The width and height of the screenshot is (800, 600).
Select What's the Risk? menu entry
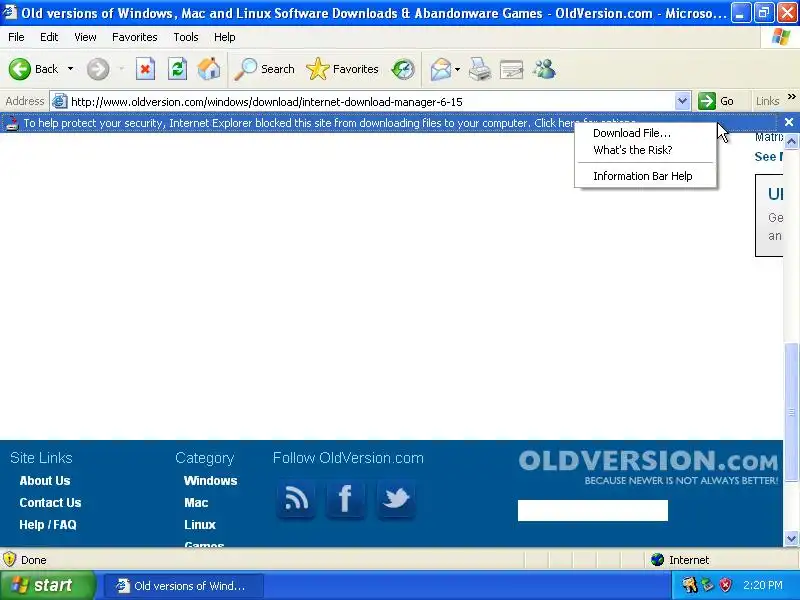pos(633,150)
